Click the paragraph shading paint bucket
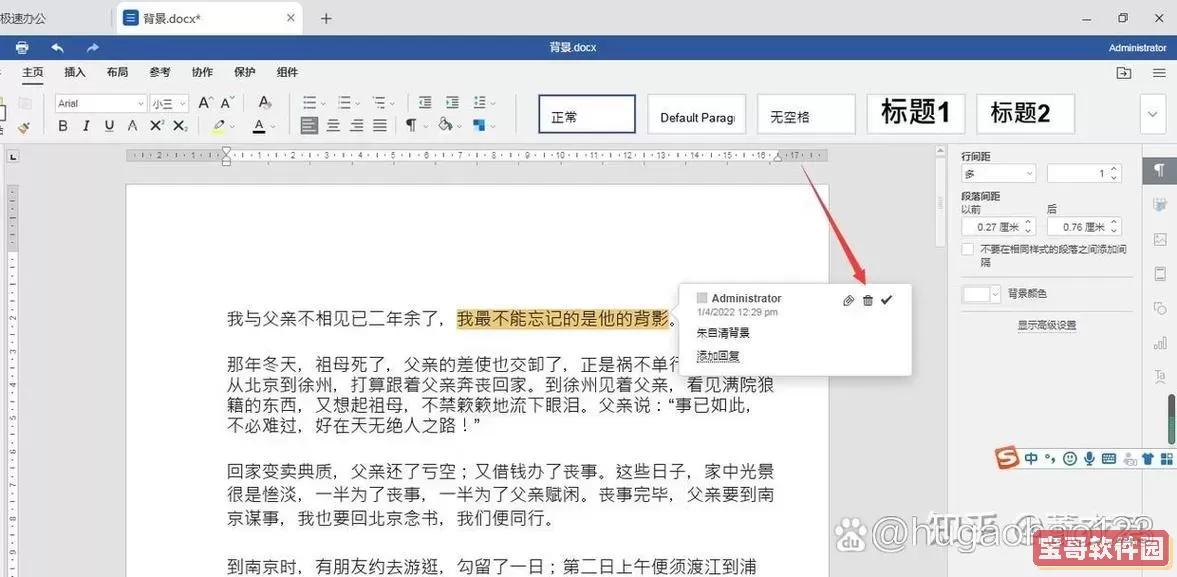 click(444, 125)
